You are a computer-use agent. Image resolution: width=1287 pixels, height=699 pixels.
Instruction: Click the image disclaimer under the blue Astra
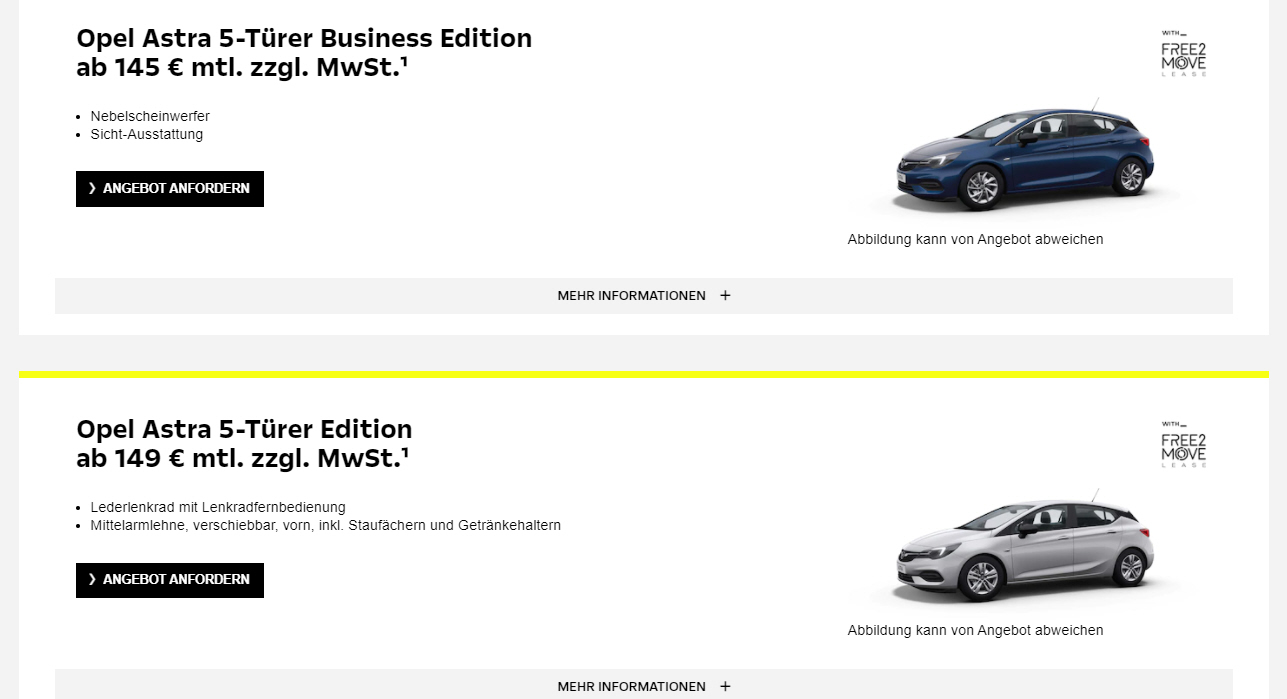[x=975, y=239]
